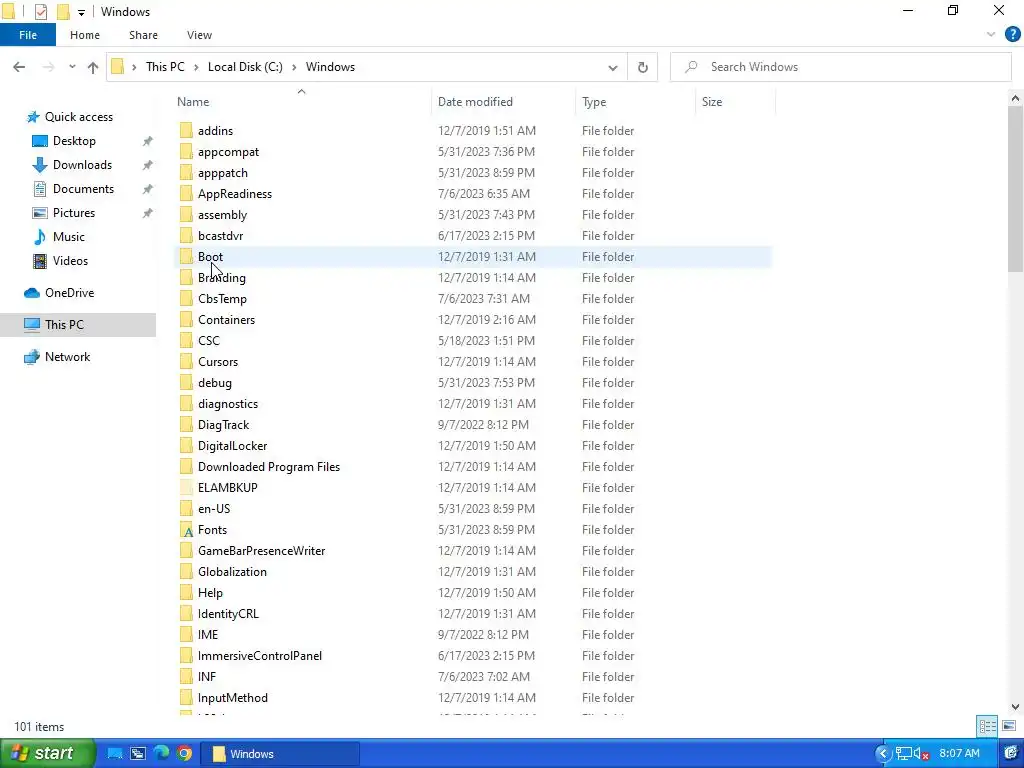Click Quick access star icon
The image size is (1024, 768).
(33, 117)
